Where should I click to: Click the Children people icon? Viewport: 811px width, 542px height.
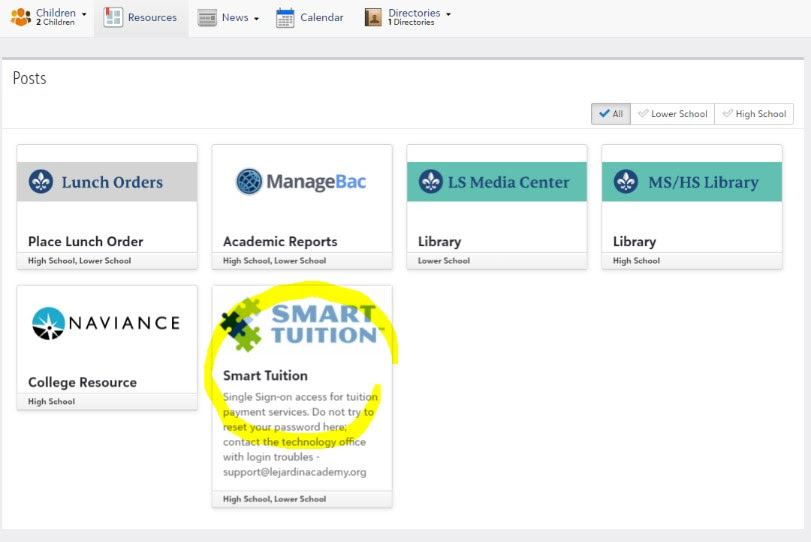click(x=21, y=17)
